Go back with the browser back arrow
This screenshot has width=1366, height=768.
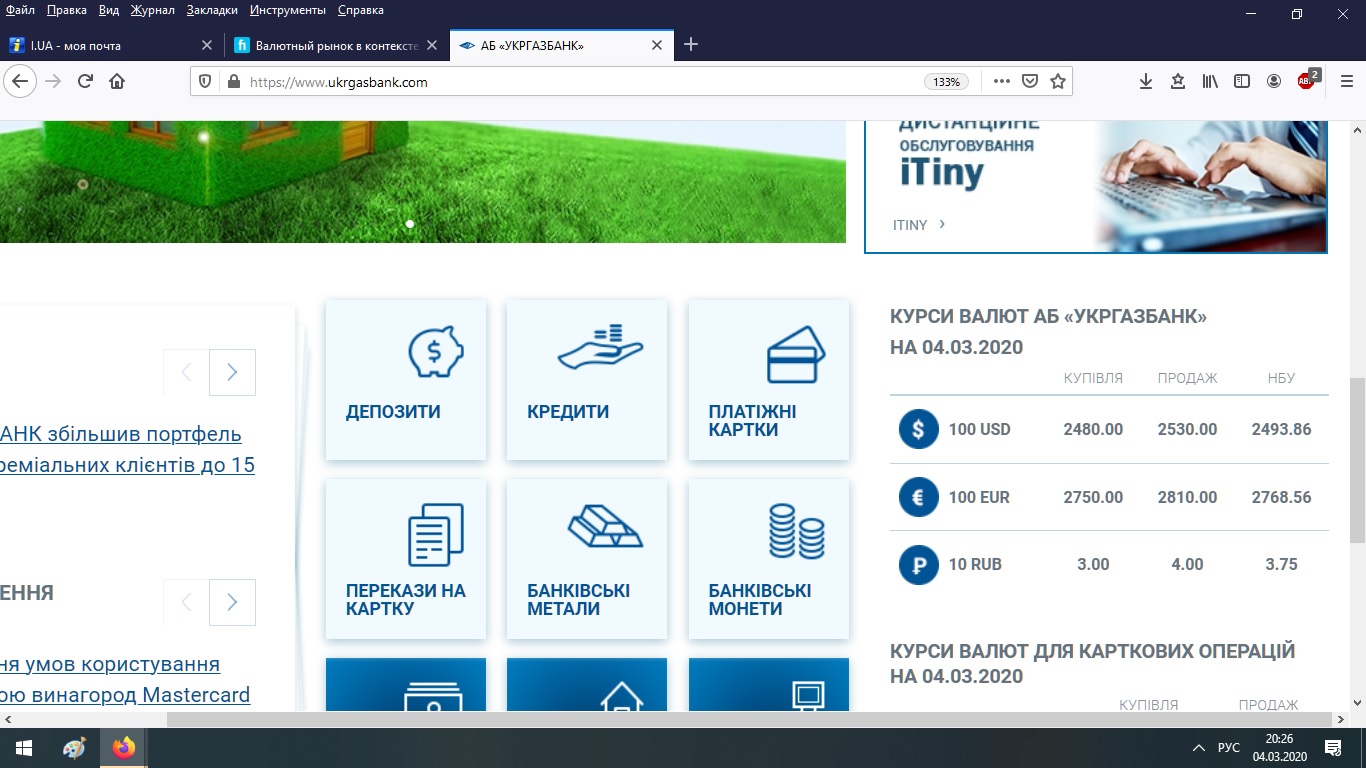tap(21, 81)
